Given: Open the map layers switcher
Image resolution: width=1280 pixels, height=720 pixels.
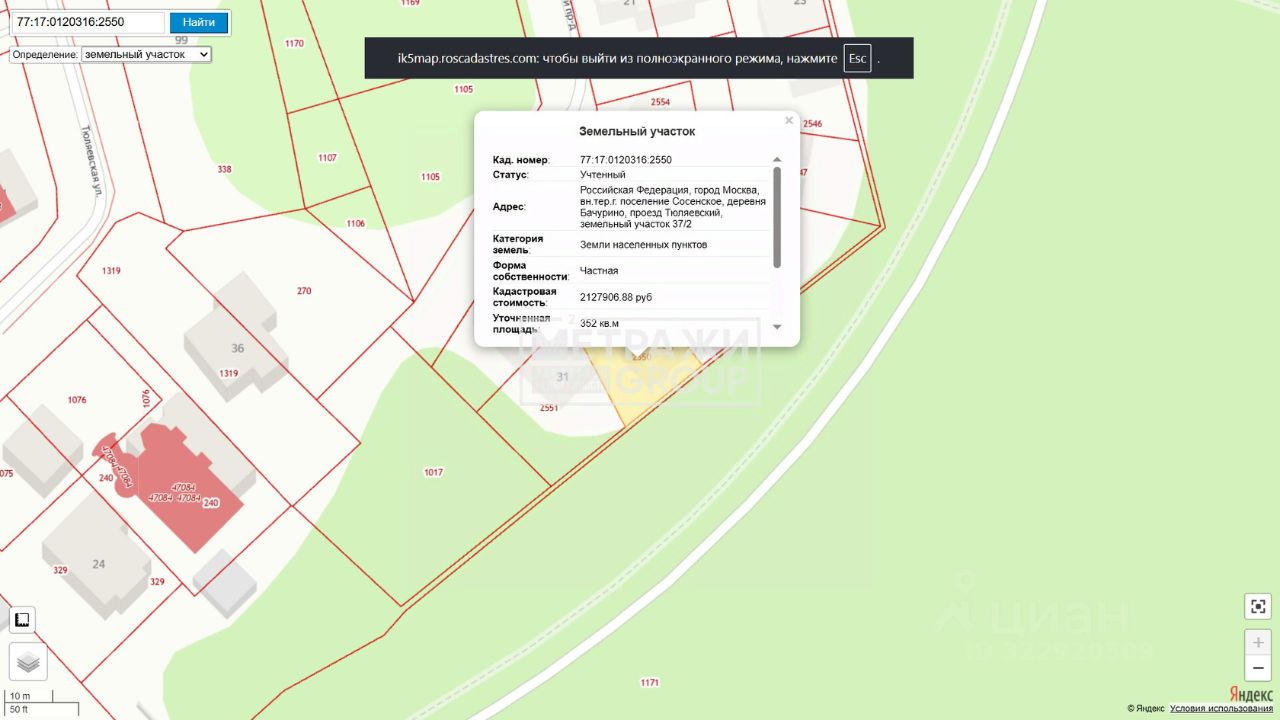Looking at the screenshot, I should pos(28,662).
